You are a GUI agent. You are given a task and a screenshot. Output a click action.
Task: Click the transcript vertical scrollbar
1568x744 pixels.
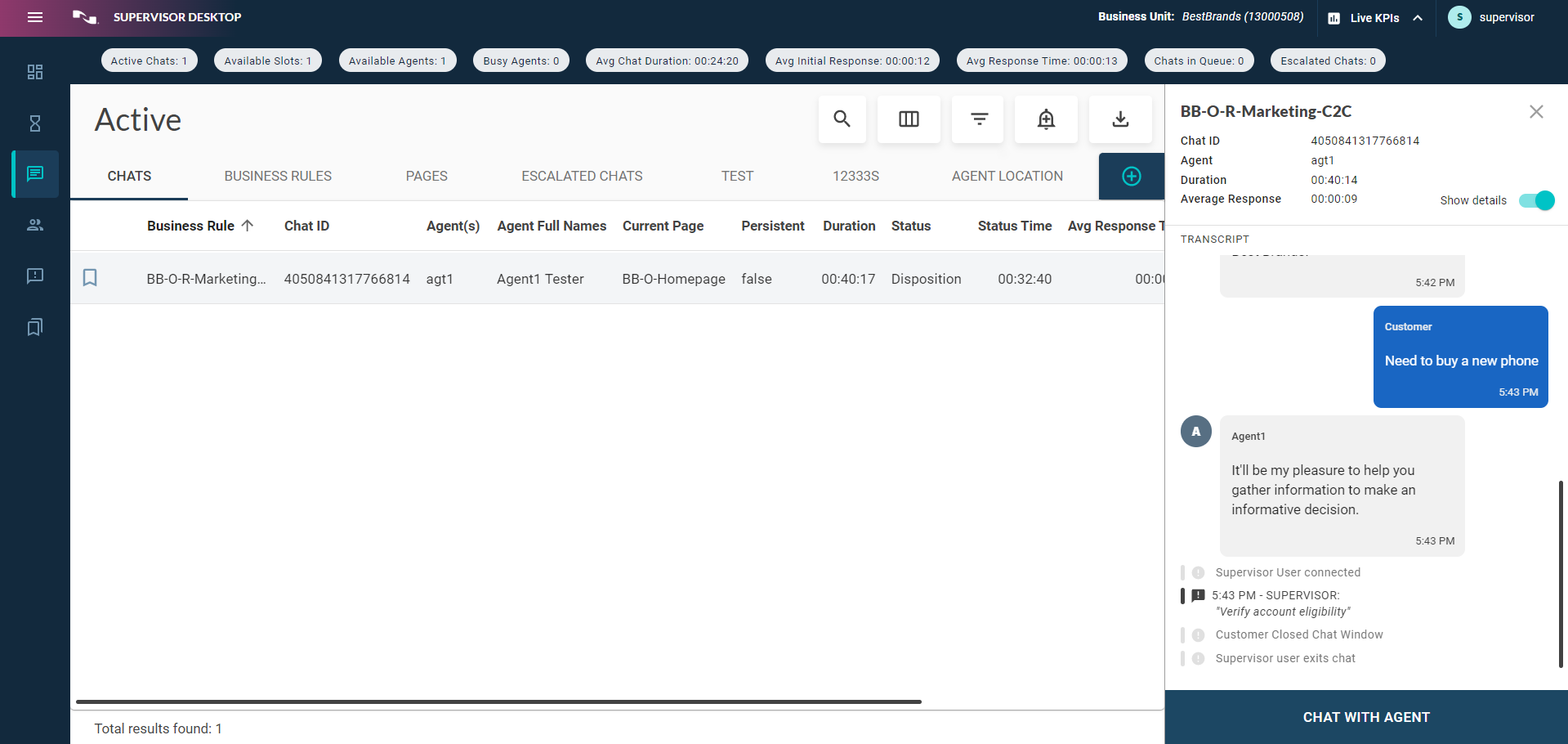pos(1560,574)
